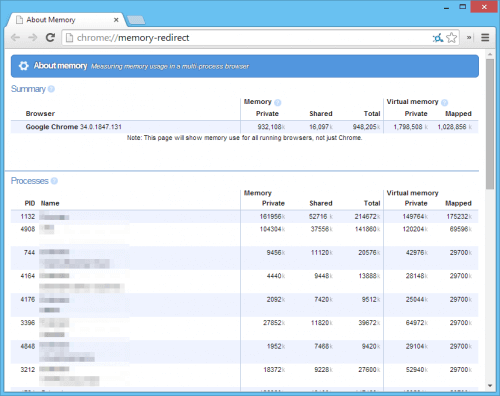This screenshot has height=396, width=500.
Task: Click the scrollbar down arrow
Action: click(490, 386)
